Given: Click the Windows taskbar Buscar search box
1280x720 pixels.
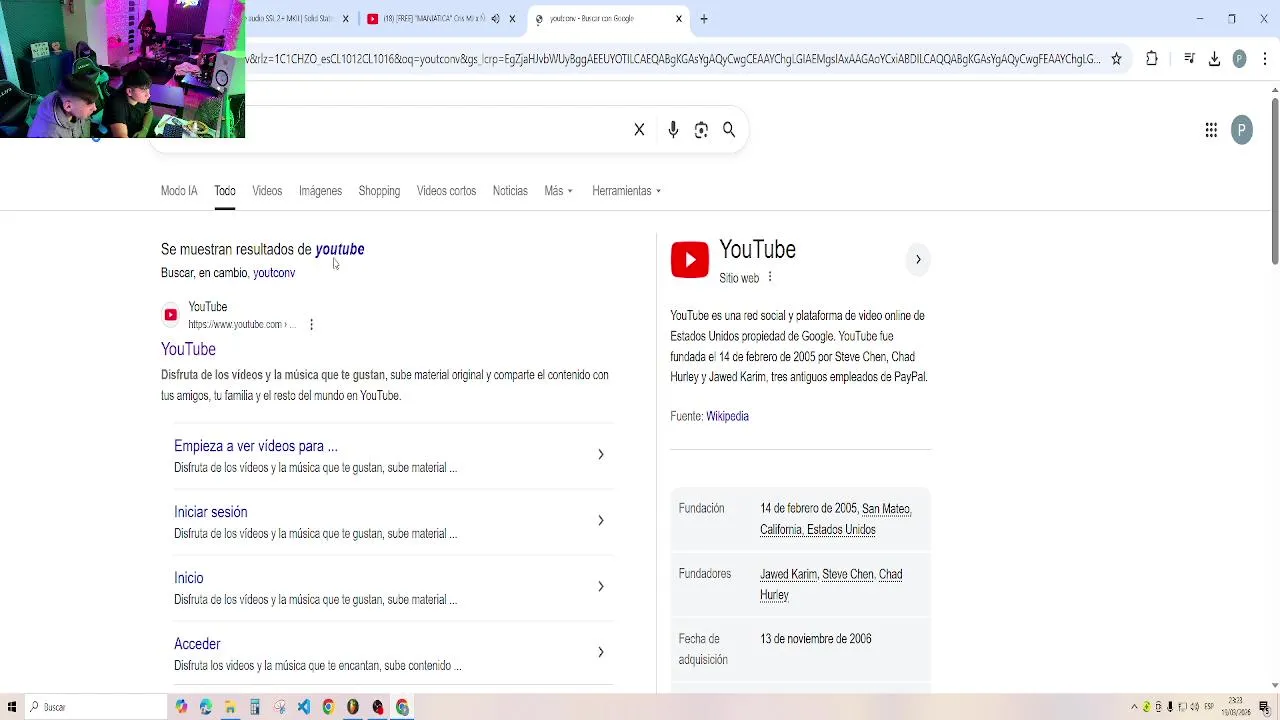Looking at the screenshot, I should coord(96,707).
